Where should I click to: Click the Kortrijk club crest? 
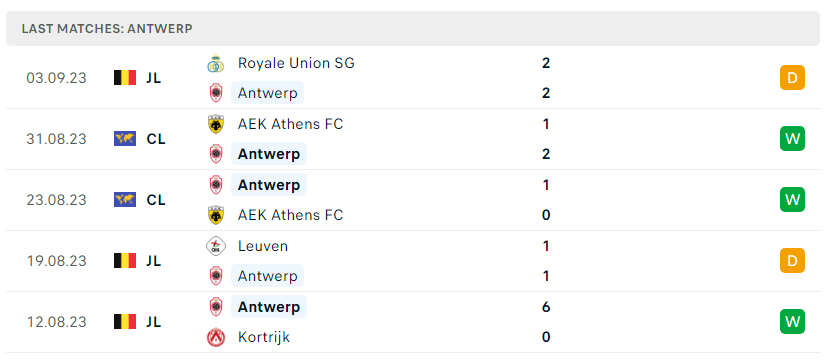pos(215,337)
